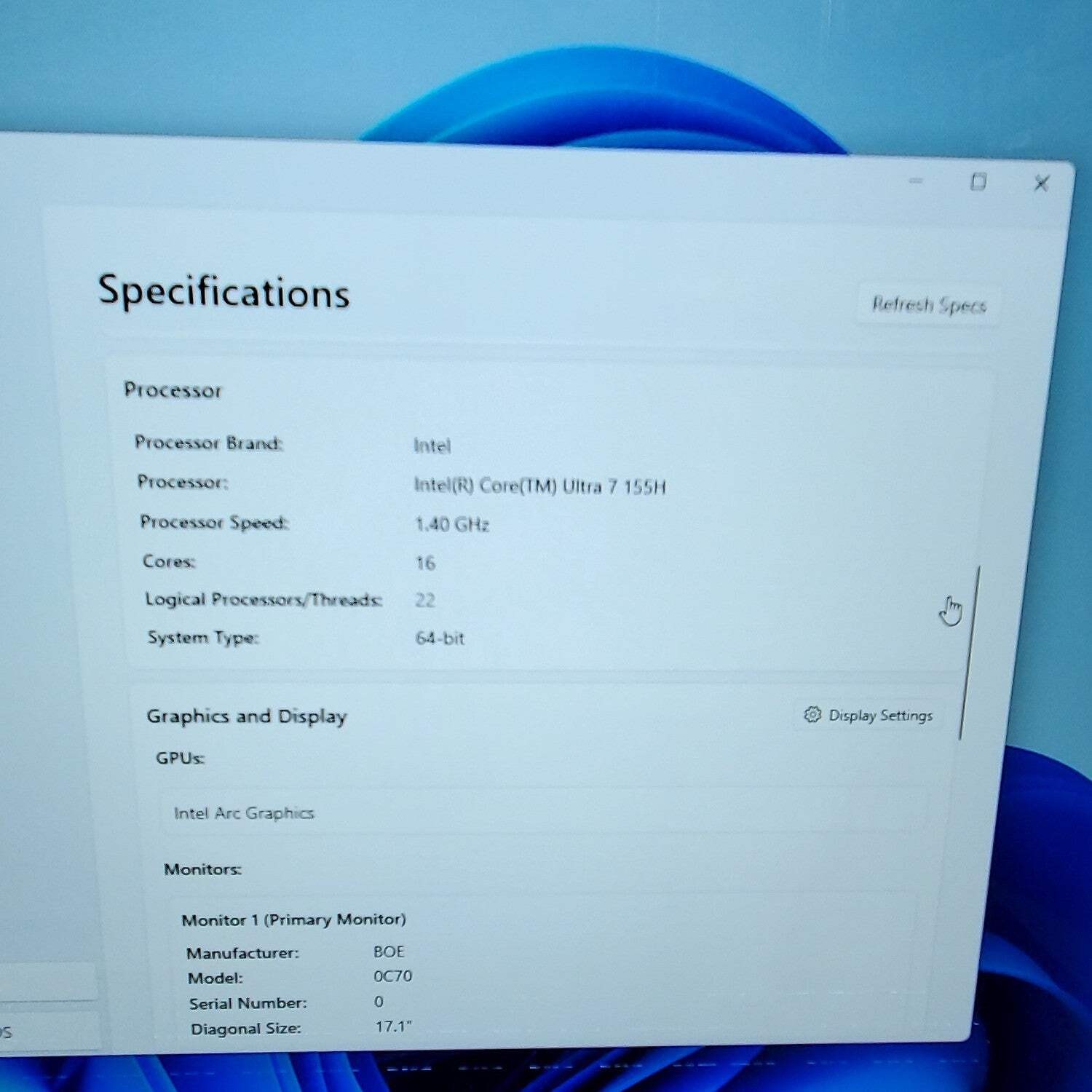Click the Refresh Specs button
Viewport: 1092px width, 1092px height.
coord(929,304)
